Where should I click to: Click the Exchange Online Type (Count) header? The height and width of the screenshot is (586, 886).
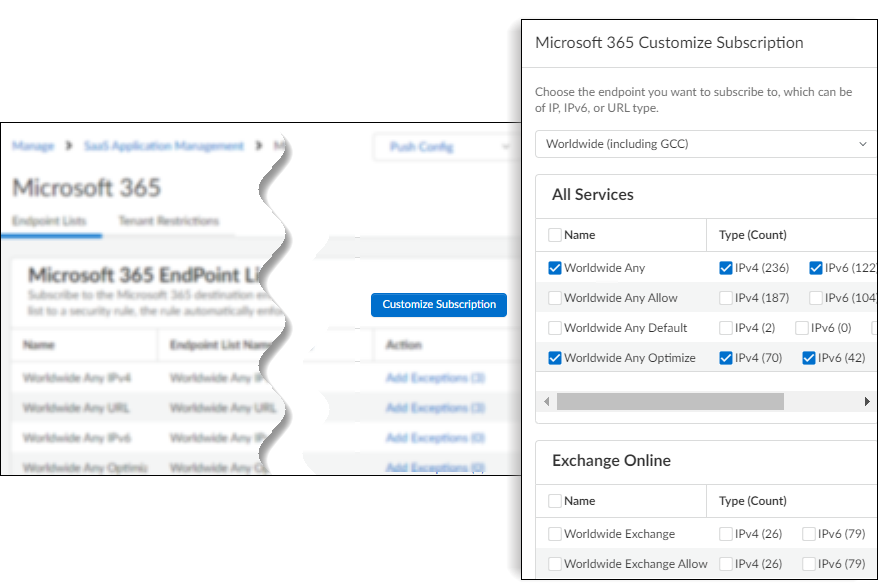point(752,501)
